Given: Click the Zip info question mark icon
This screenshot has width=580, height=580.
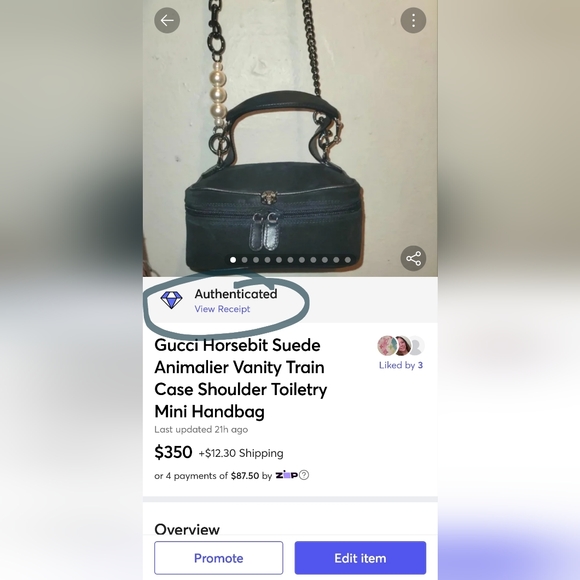Looking at the screenshot, I should coord(304,475).
